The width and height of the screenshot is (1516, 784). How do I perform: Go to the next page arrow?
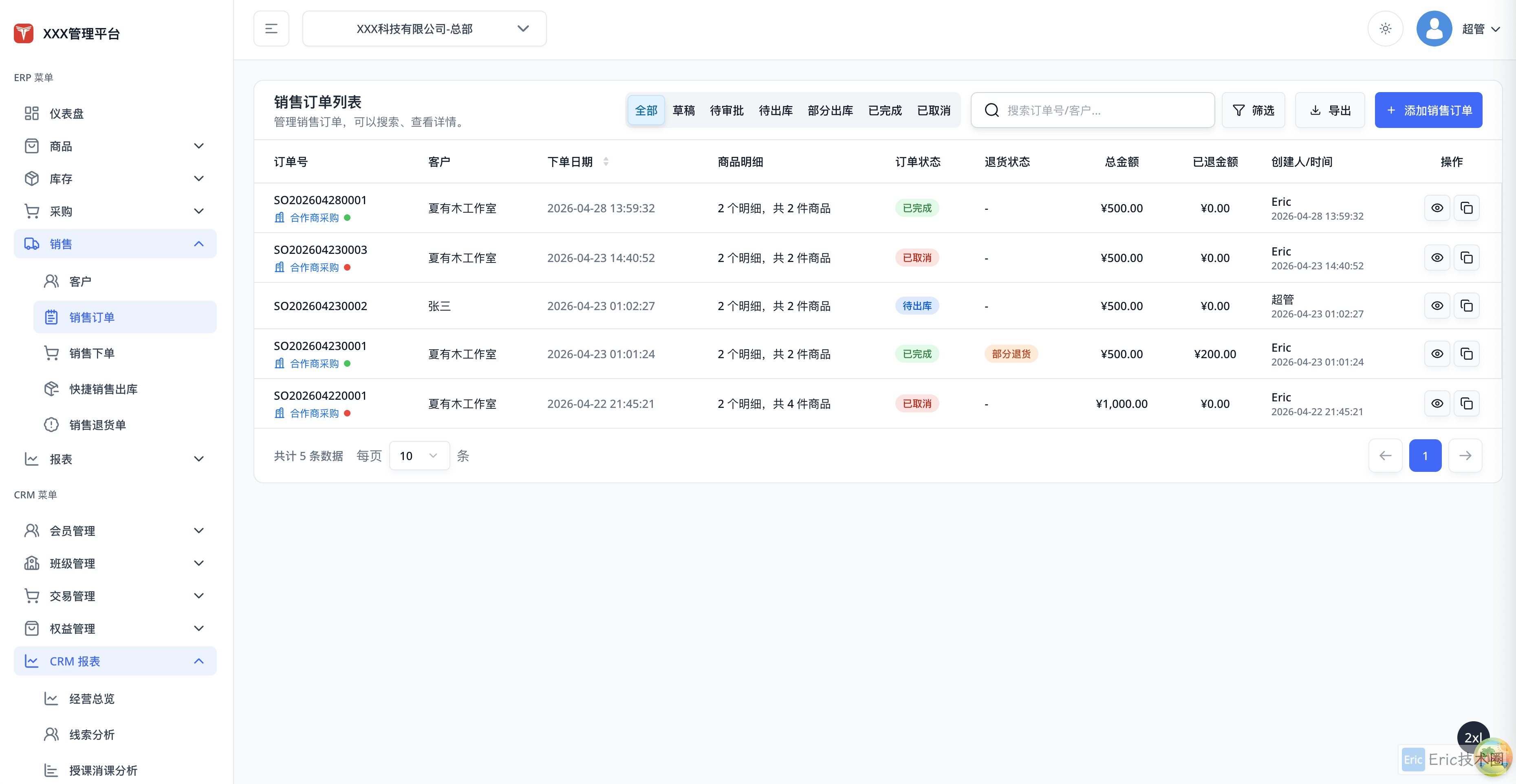click(1465, 456)
